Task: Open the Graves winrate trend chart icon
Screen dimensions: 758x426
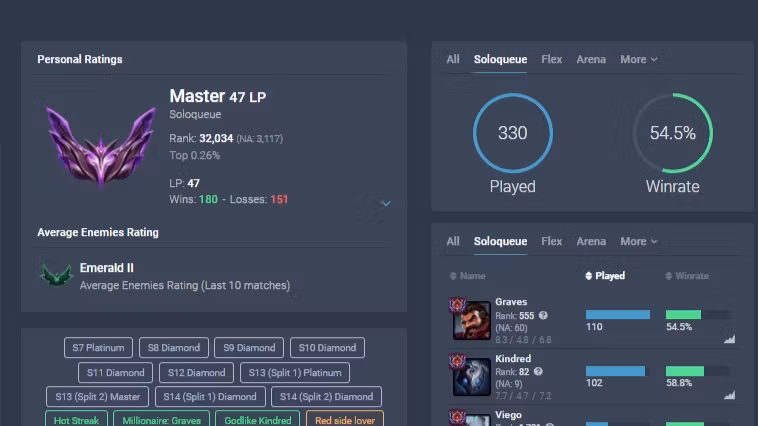Action: pos(729,339)
